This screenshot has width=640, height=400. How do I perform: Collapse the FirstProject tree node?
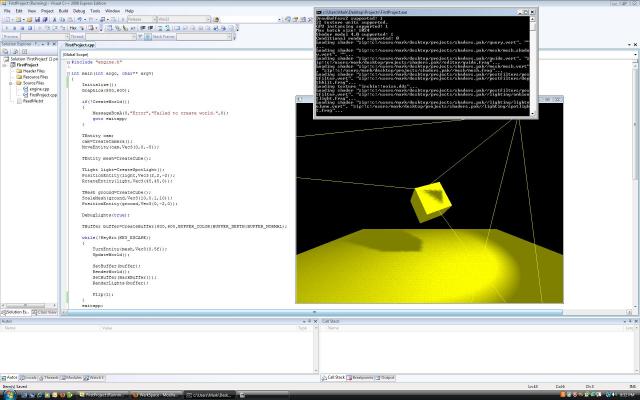(x=8, y=64)
